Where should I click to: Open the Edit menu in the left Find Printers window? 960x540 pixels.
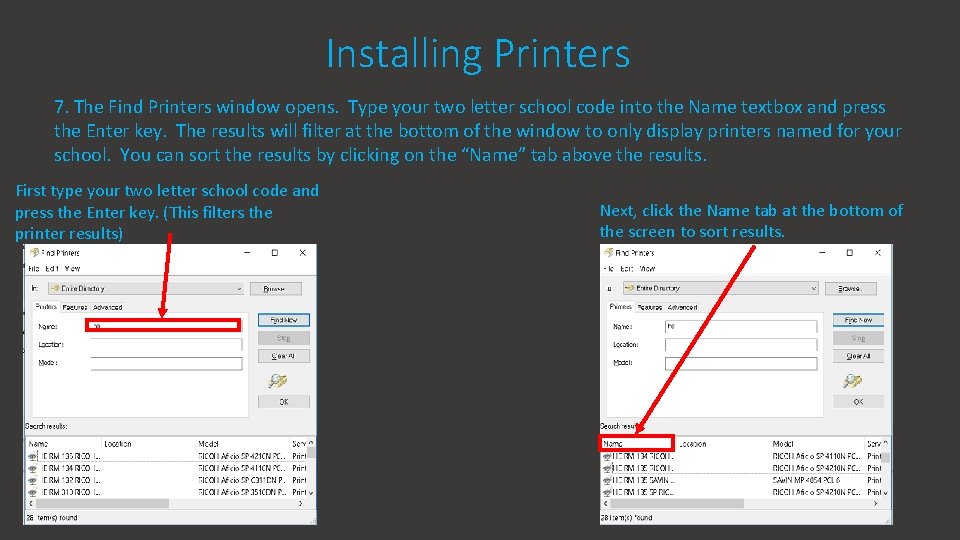coord(52,269)
